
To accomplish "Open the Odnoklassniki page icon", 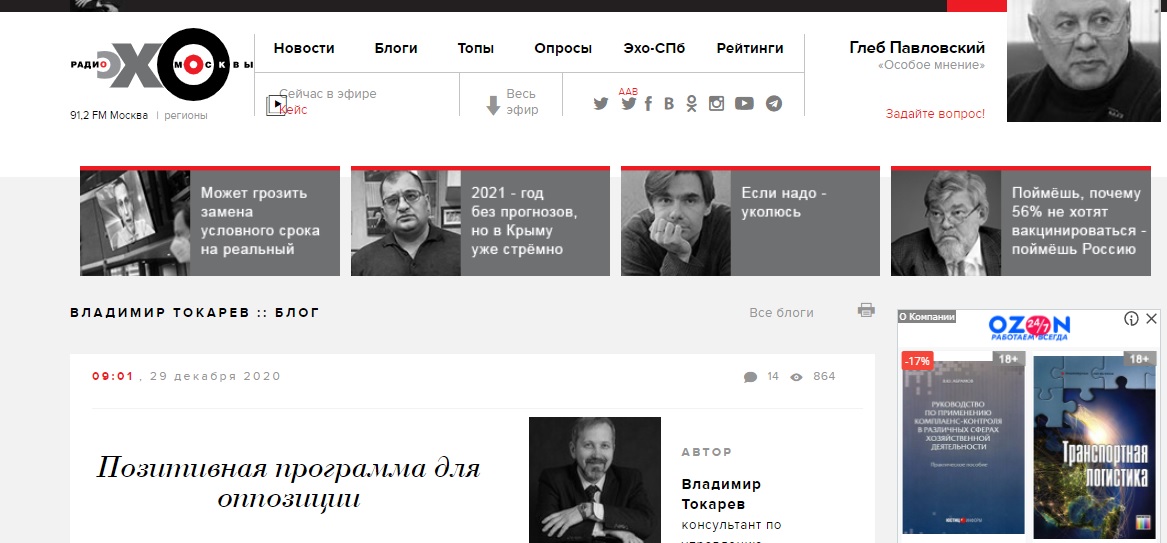I will coord(691,103).
